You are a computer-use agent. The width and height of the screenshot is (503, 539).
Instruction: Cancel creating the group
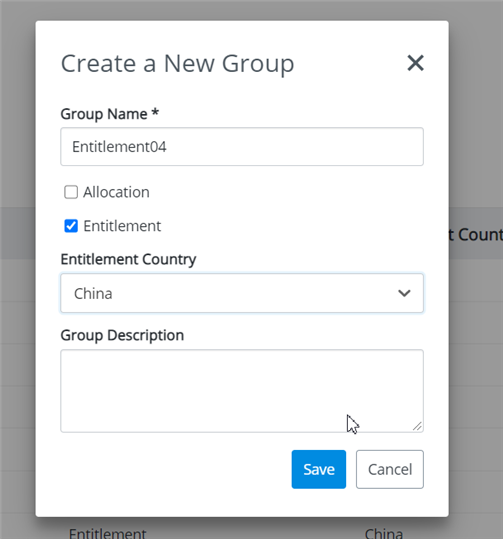tap(390, 469)
